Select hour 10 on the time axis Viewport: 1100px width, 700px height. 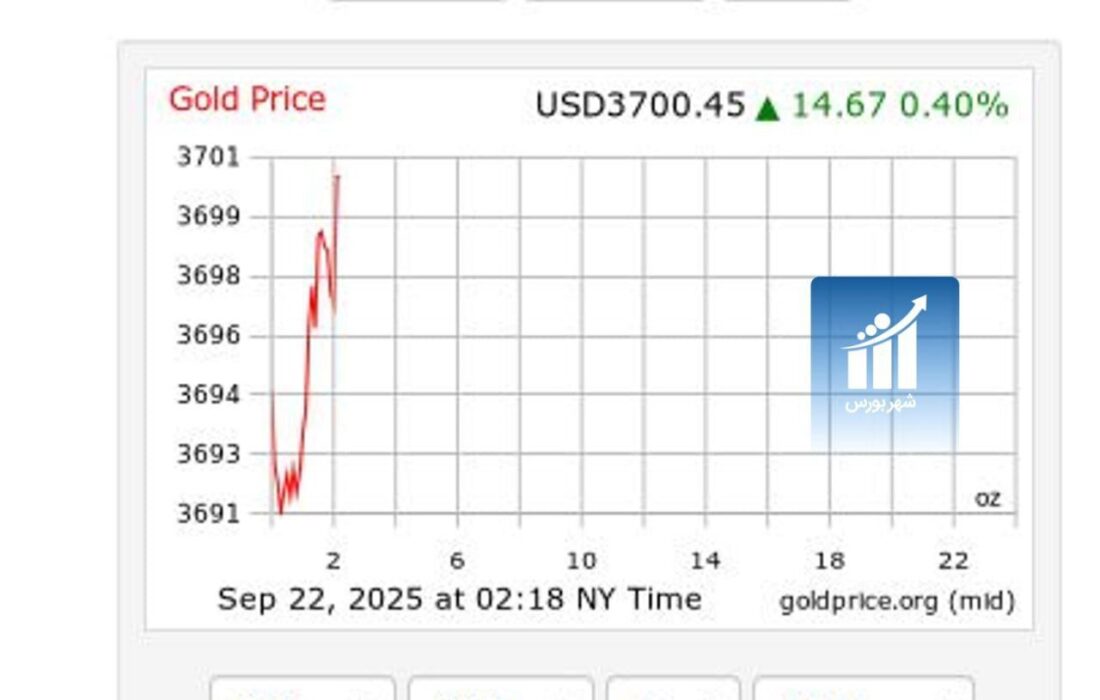(581, 561)
